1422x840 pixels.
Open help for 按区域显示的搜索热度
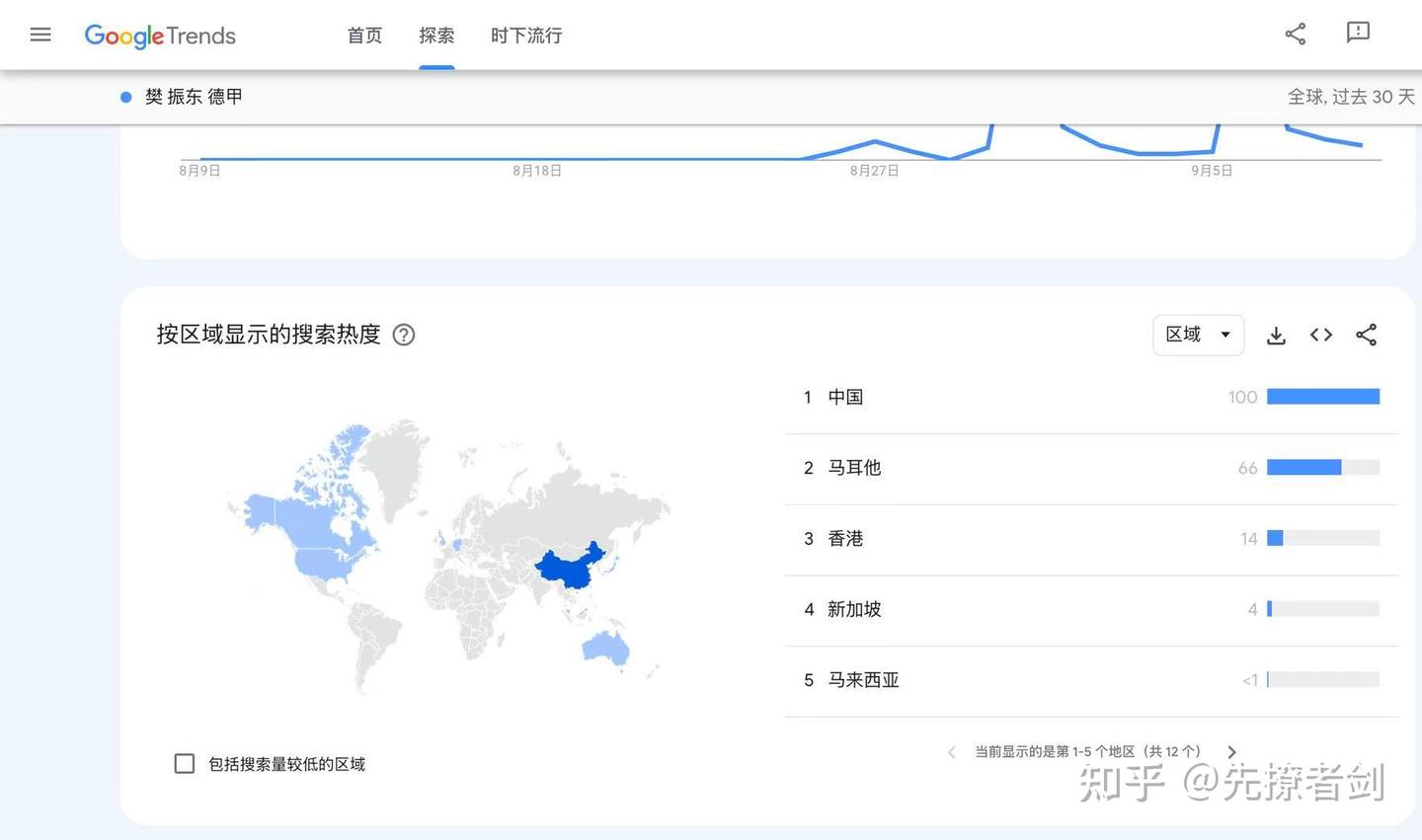pyautogui.click(x=404, y=335)
